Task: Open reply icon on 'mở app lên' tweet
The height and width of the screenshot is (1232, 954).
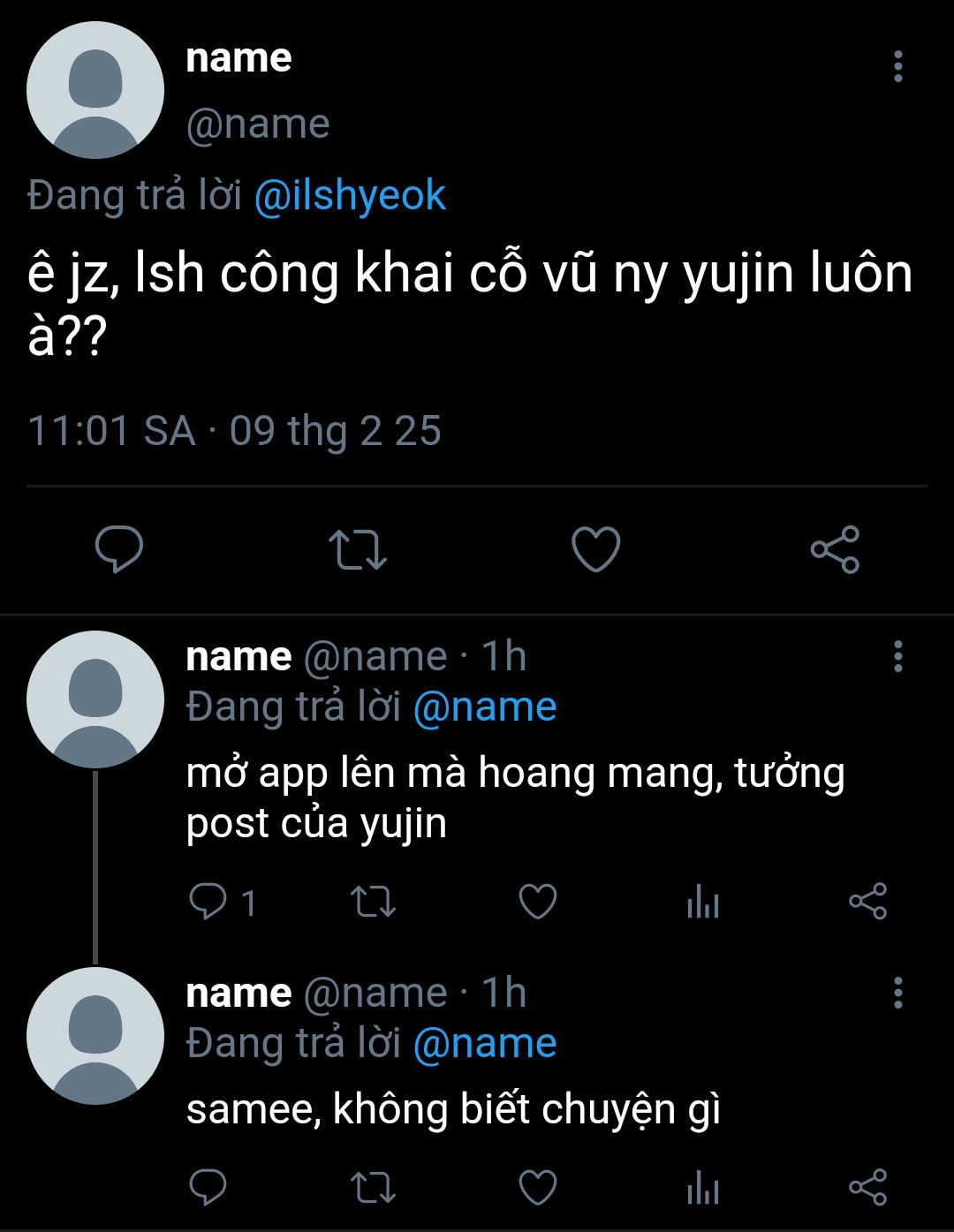Action: [208, 902]
